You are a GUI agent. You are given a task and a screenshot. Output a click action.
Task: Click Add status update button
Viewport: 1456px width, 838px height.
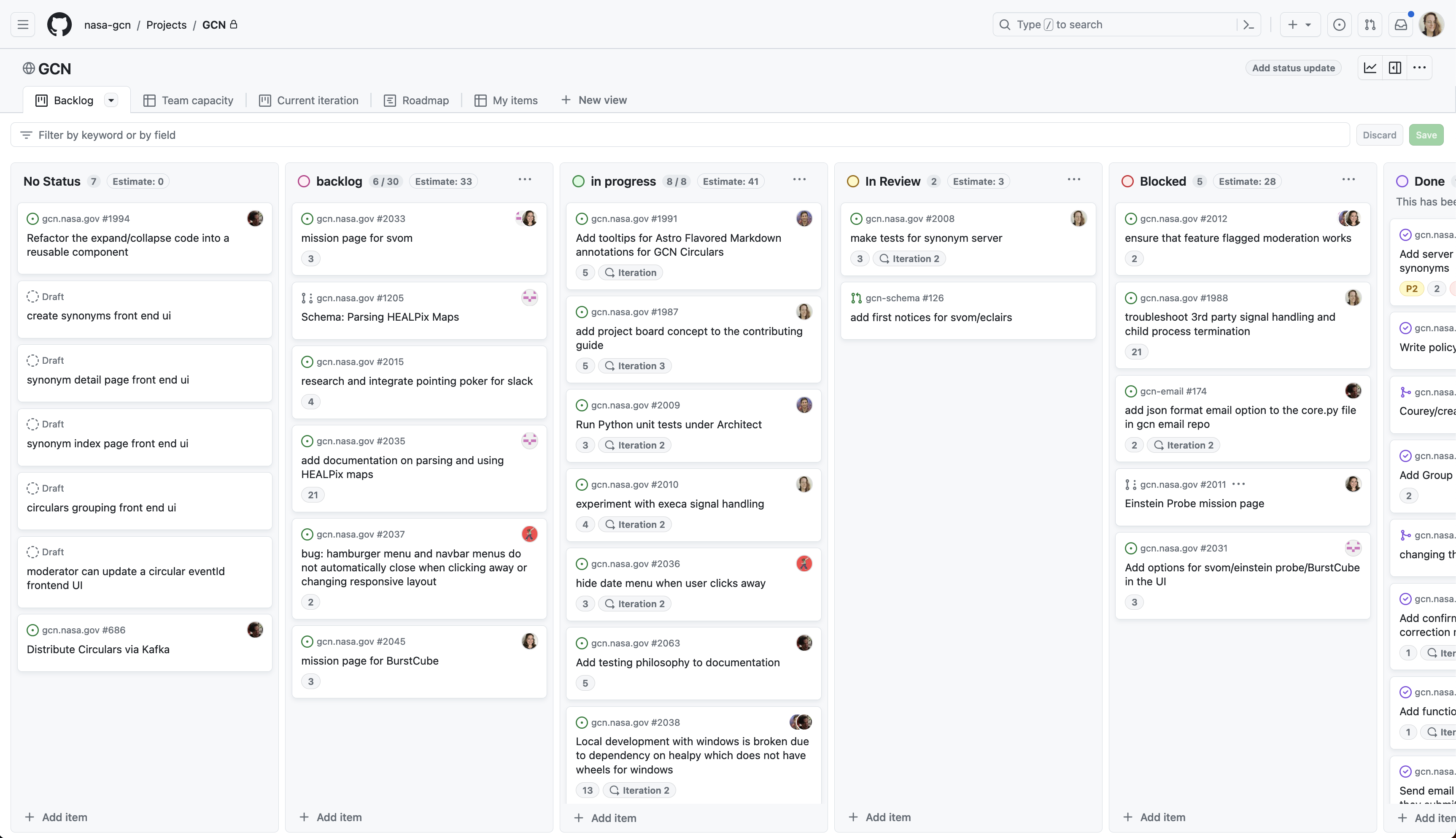pyautogui.click(x=1293, y=68)
